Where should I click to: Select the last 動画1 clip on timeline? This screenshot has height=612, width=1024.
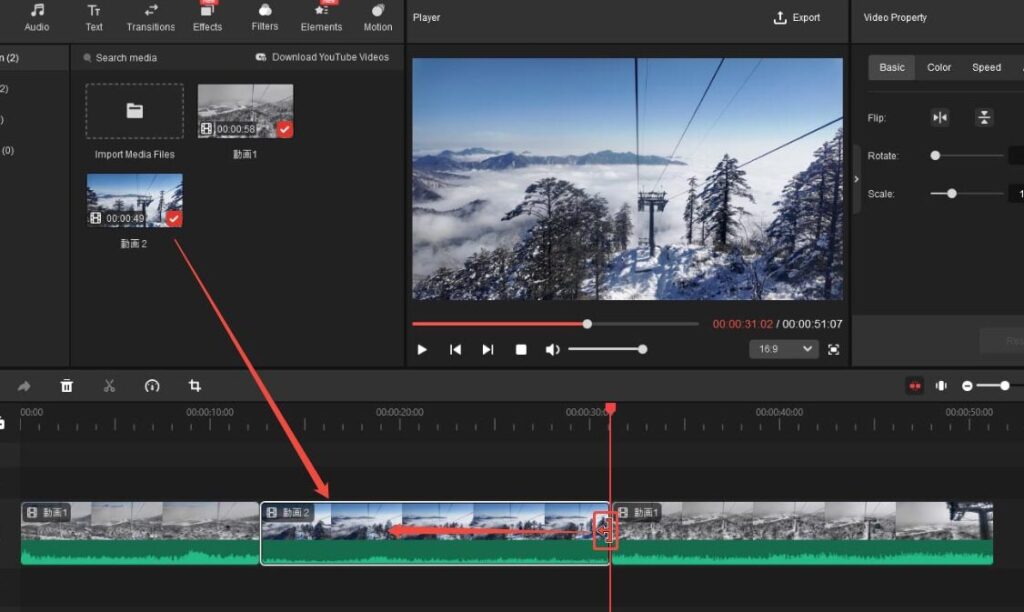(803, 533)
